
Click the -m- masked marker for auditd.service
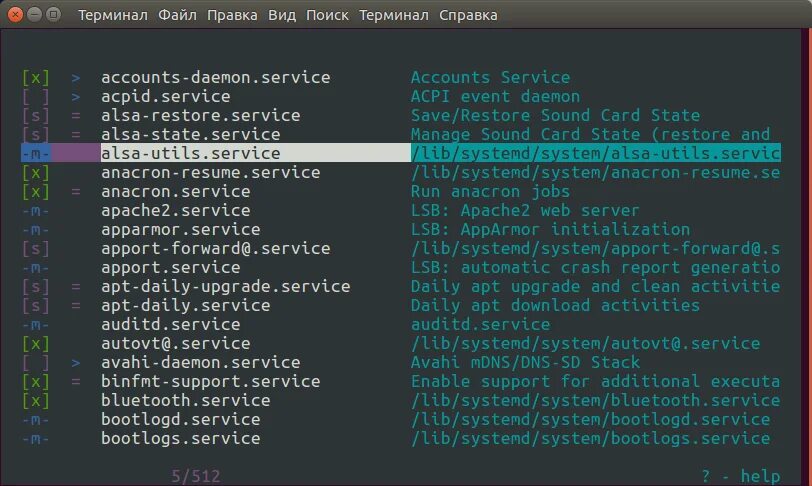[36, 325]
